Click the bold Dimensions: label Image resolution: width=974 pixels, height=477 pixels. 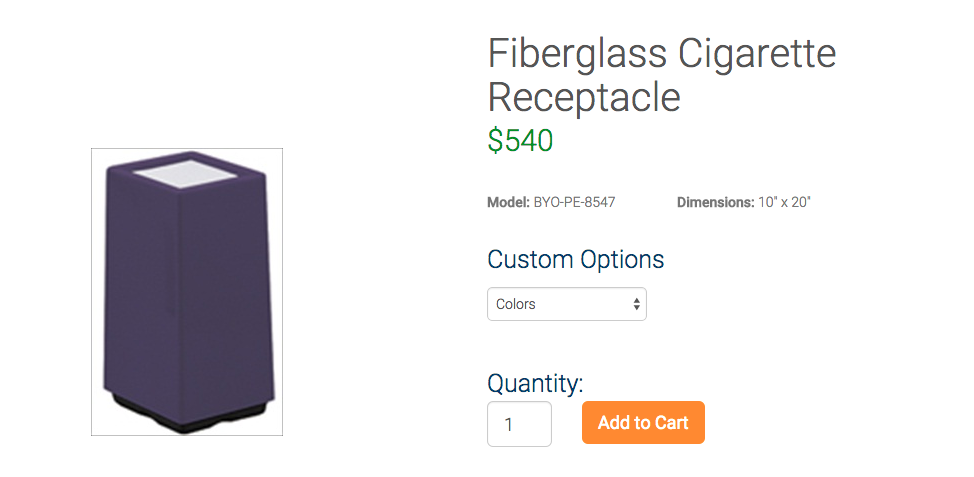[x=716, y=202]
